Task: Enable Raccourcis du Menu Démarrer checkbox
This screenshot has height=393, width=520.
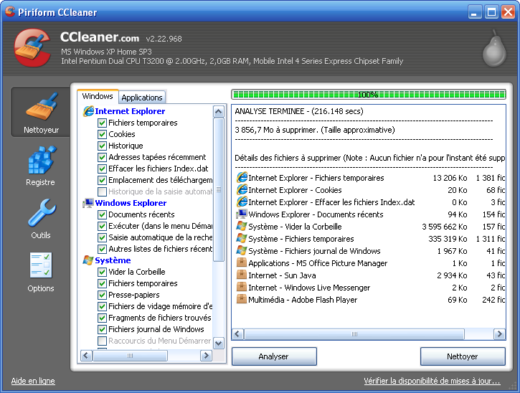Action: pyautogui.click(x=102, y=341)
